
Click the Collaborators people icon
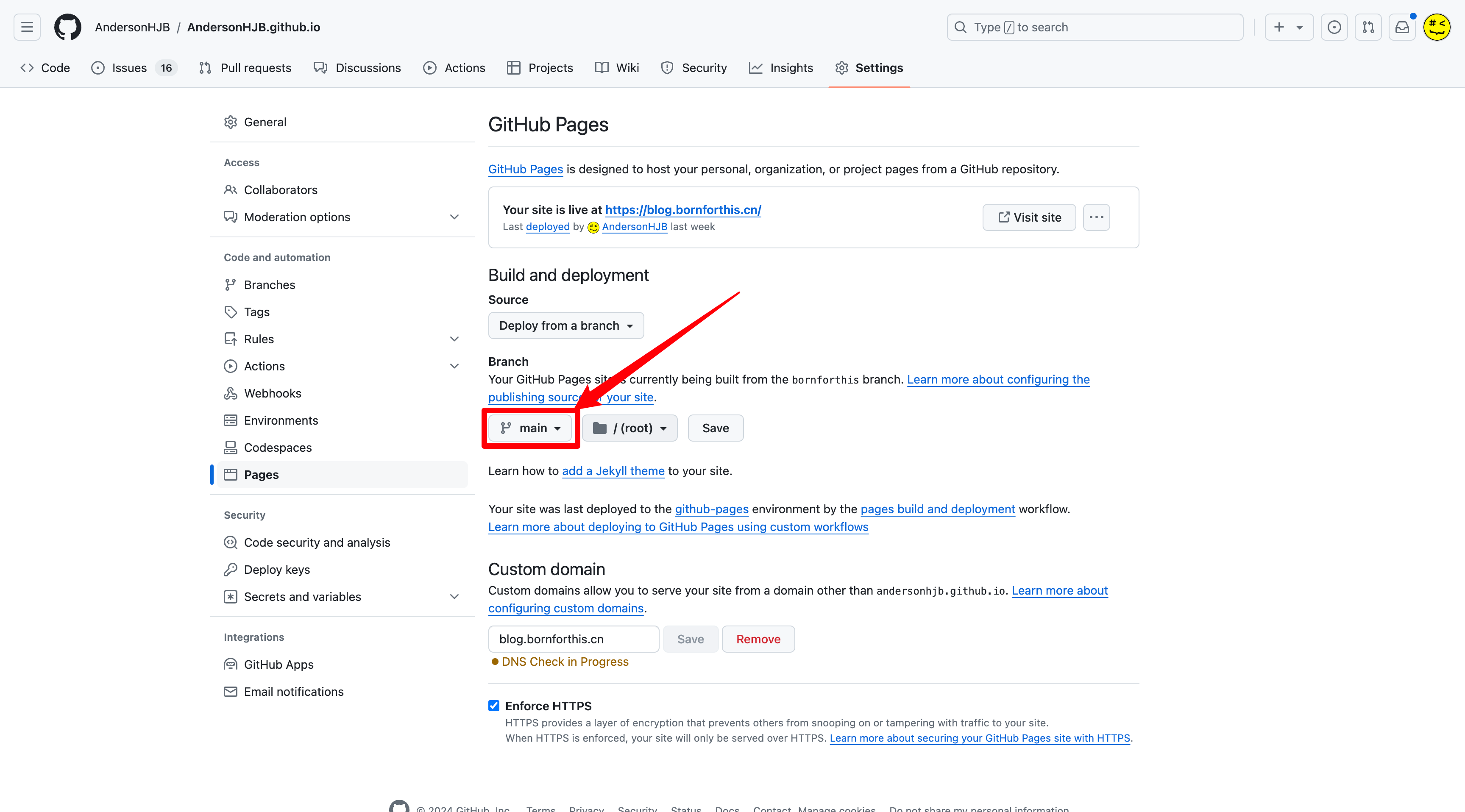click(x=230, y=190)
